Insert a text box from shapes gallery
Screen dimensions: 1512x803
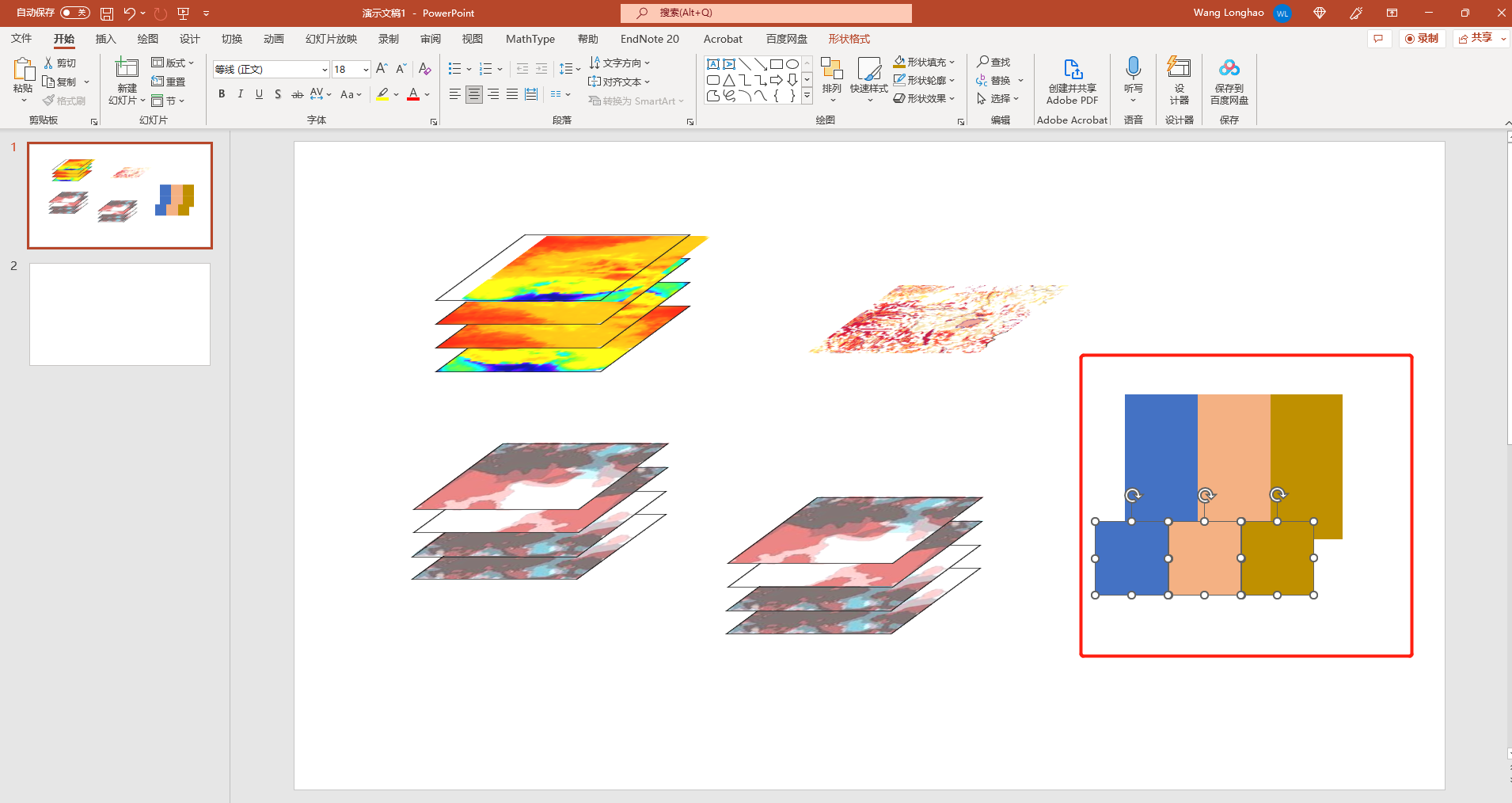[713, 64]
